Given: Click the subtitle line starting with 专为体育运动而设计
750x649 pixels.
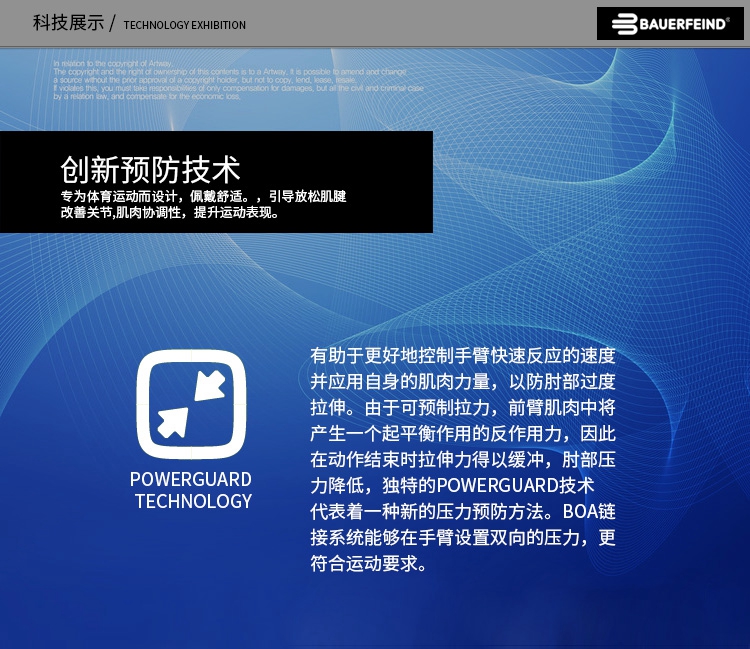Looking at the screenshot, I should (203, 196).
